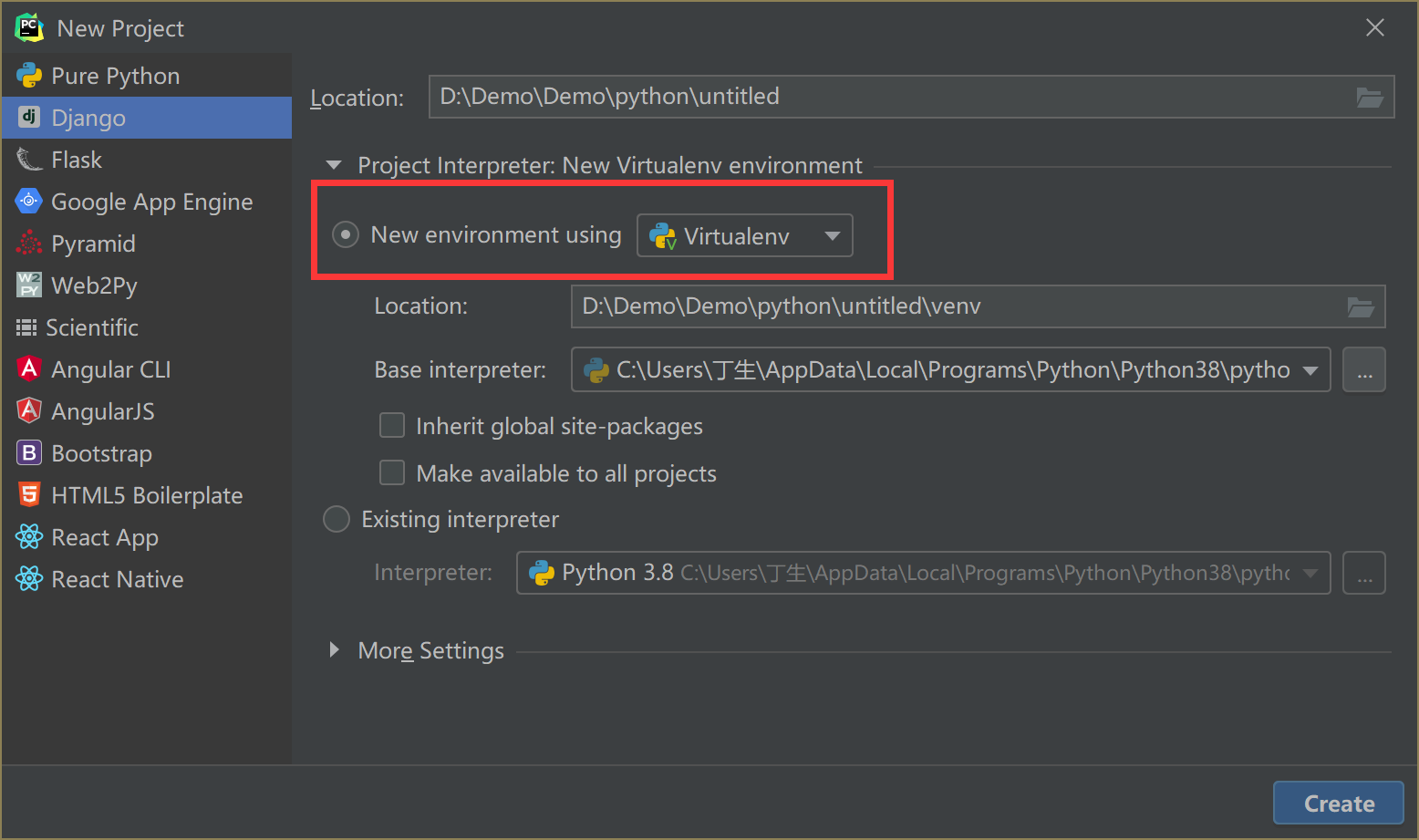Select New environment using radio button
Image resolution: width=1419 pixels, height=840 pixels.
(346, 235)
